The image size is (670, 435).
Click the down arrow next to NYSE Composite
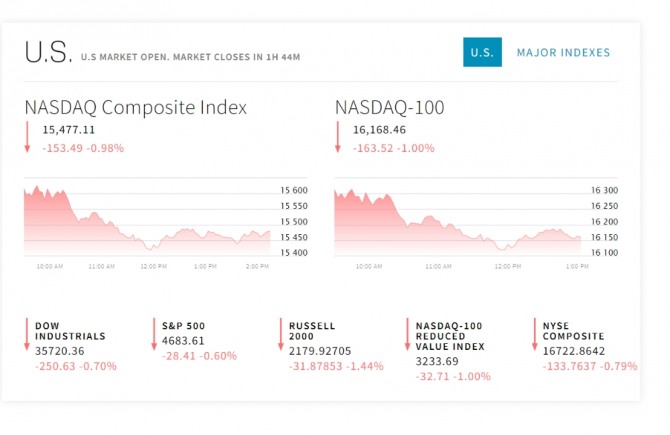point(535,334)
